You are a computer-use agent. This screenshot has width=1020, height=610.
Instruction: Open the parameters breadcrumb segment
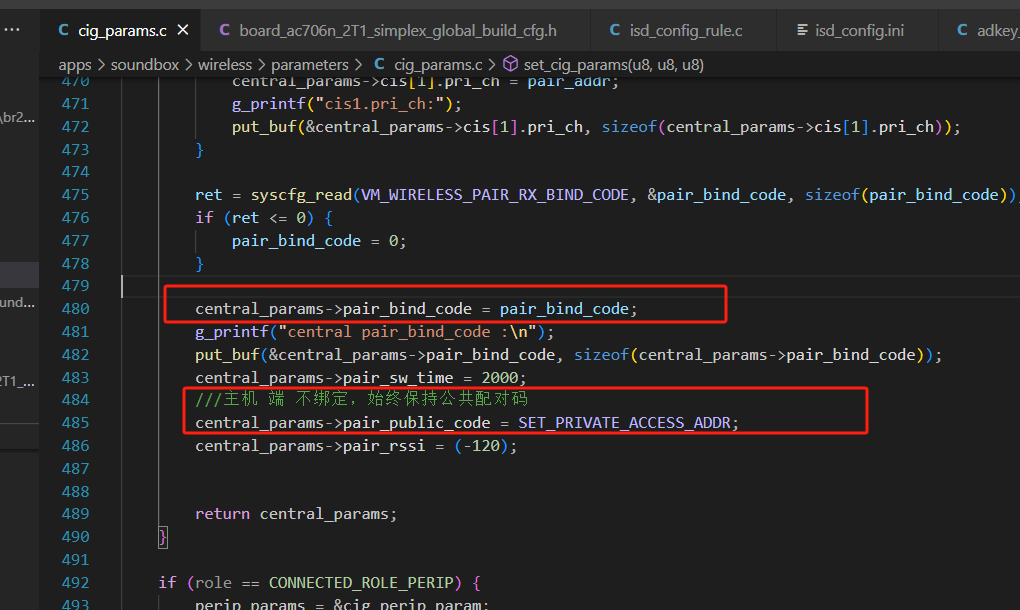click(310, 65)
